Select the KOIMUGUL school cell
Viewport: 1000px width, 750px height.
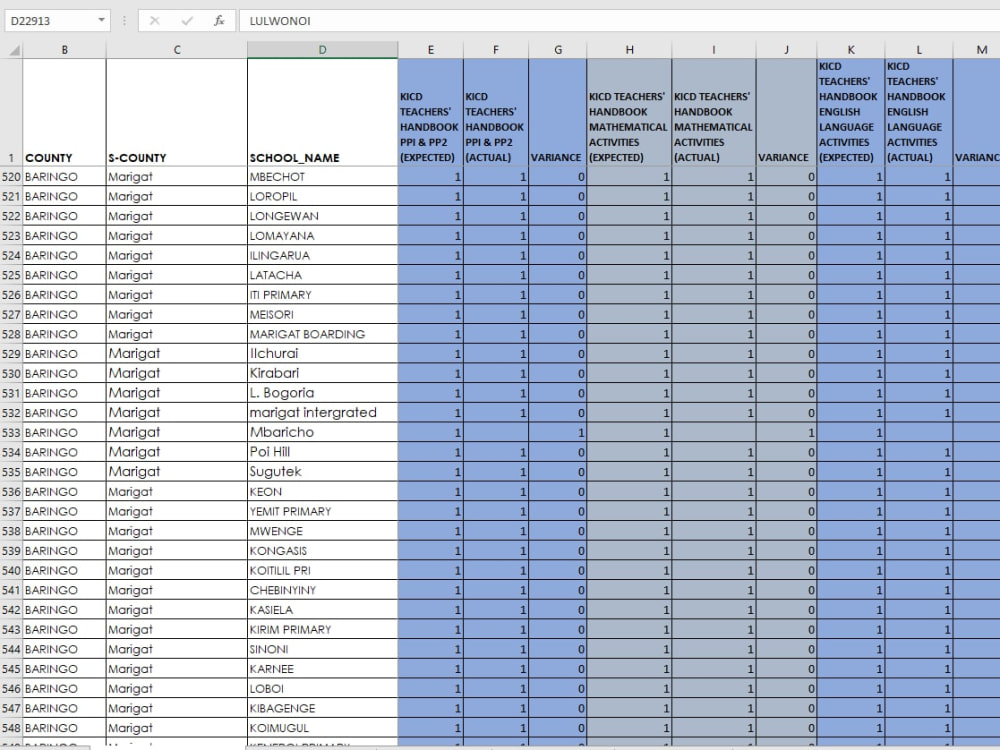[323, 728]
